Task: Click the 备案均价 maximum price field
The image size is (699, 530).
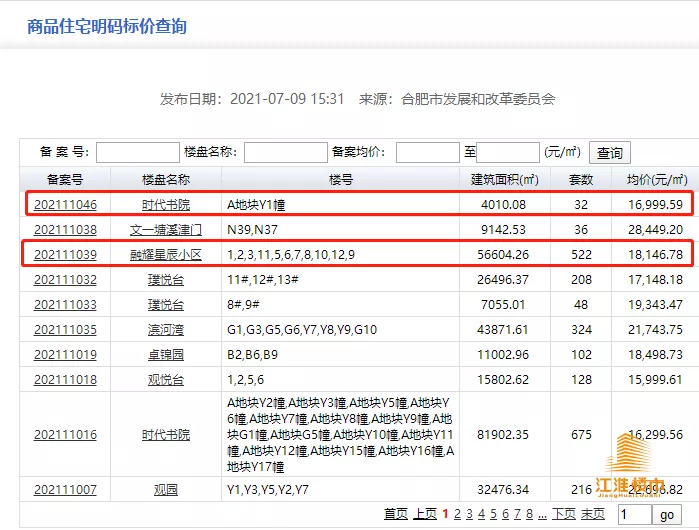Action: click(x=508, y=152)
